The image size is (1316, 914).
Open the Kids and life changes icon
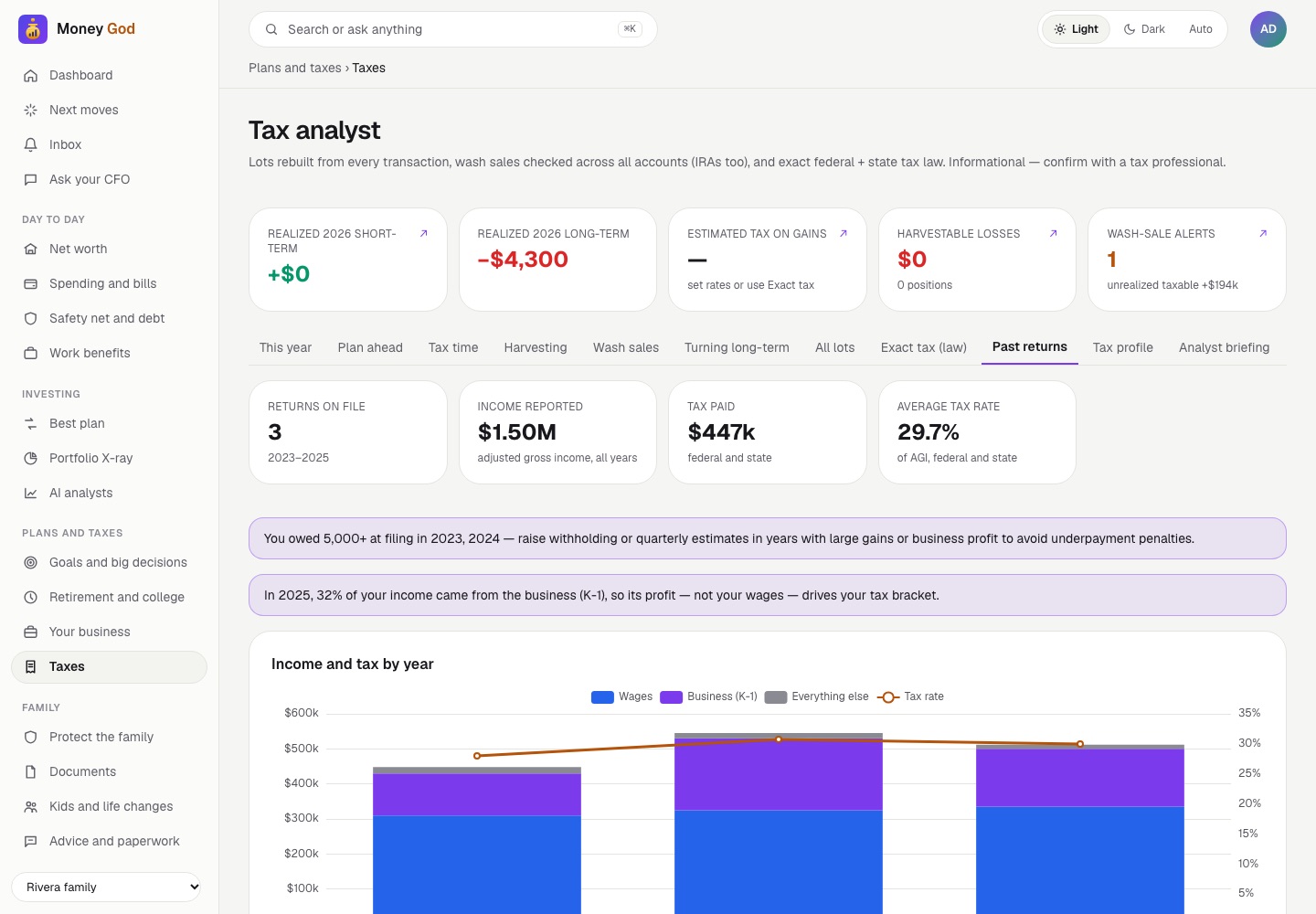tap(30, 806)
